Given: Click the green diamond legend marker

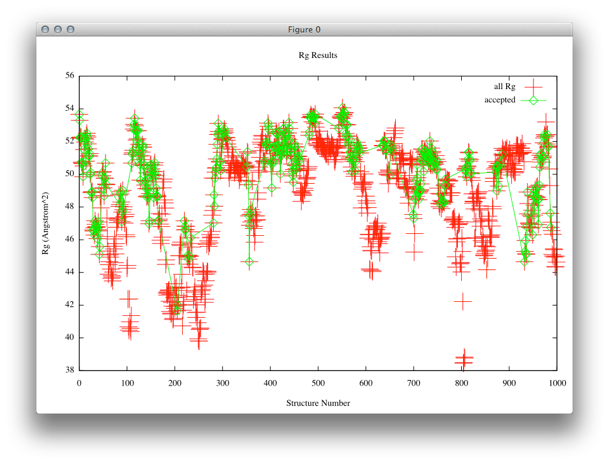Looking at the screenshot, I should (x=534, y=100).
